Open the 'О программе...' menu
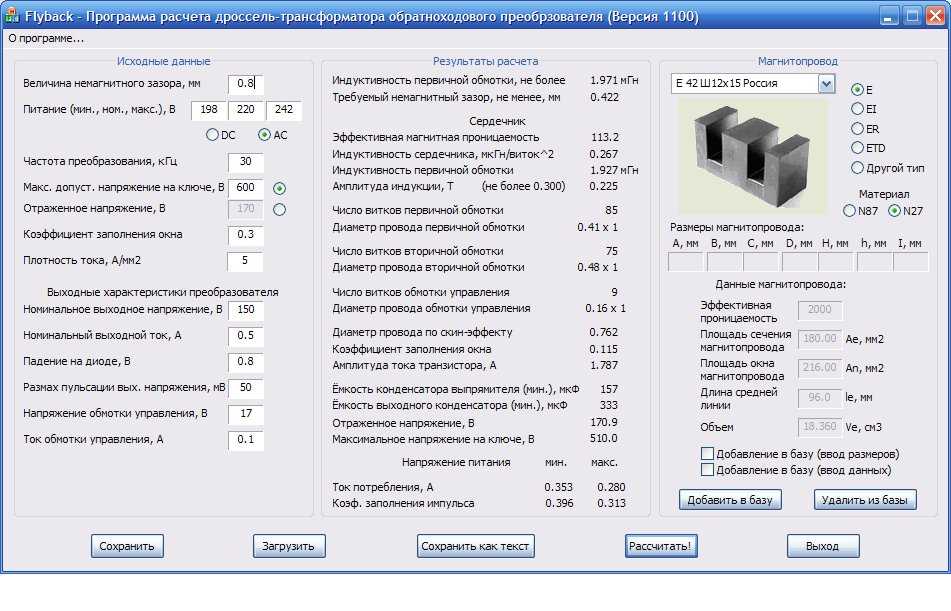The image size is (951, 611). point(46,38)
